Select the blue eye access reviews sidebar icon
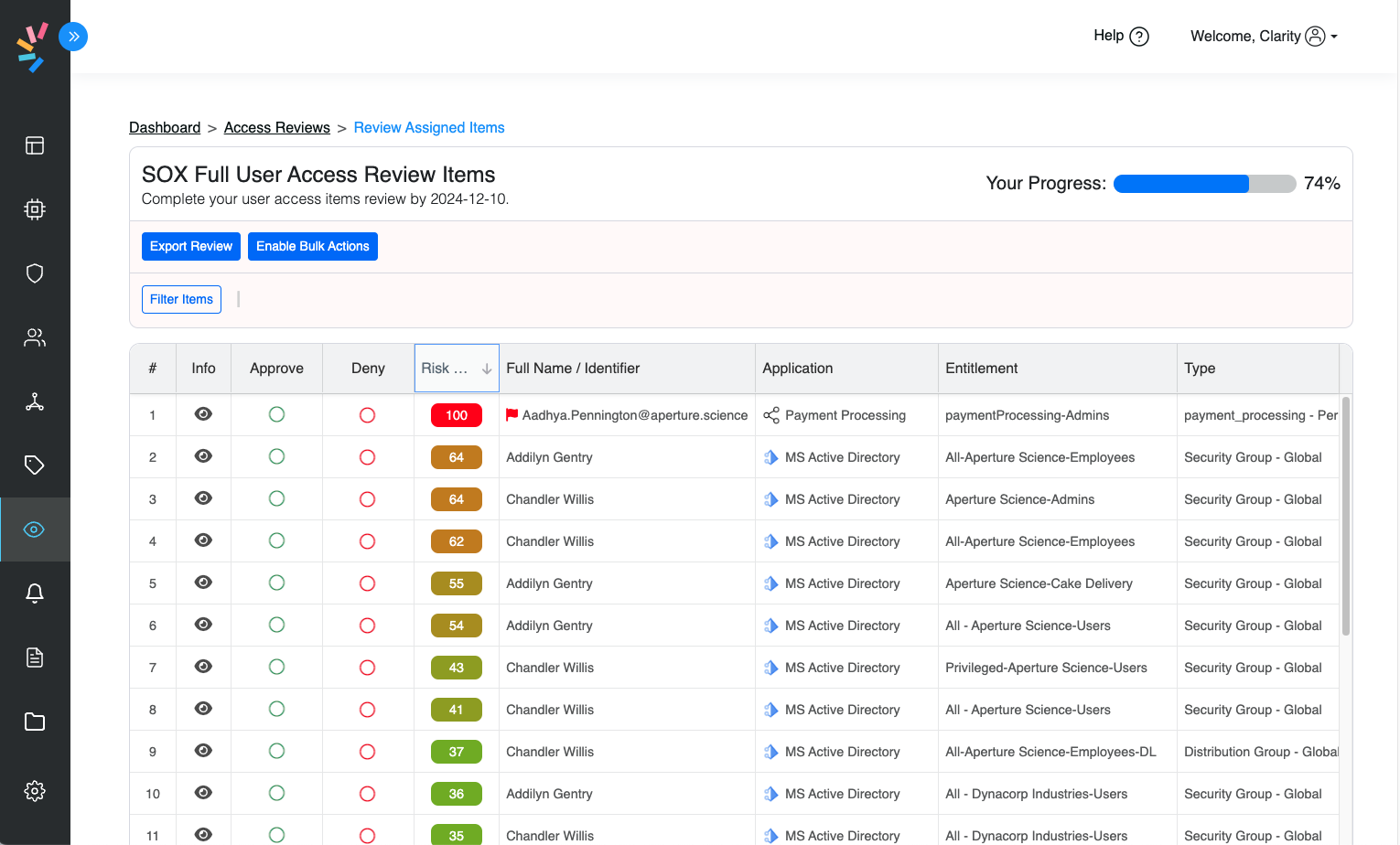Viewport: 1400px width, 845px height. (x=35, y=529)
